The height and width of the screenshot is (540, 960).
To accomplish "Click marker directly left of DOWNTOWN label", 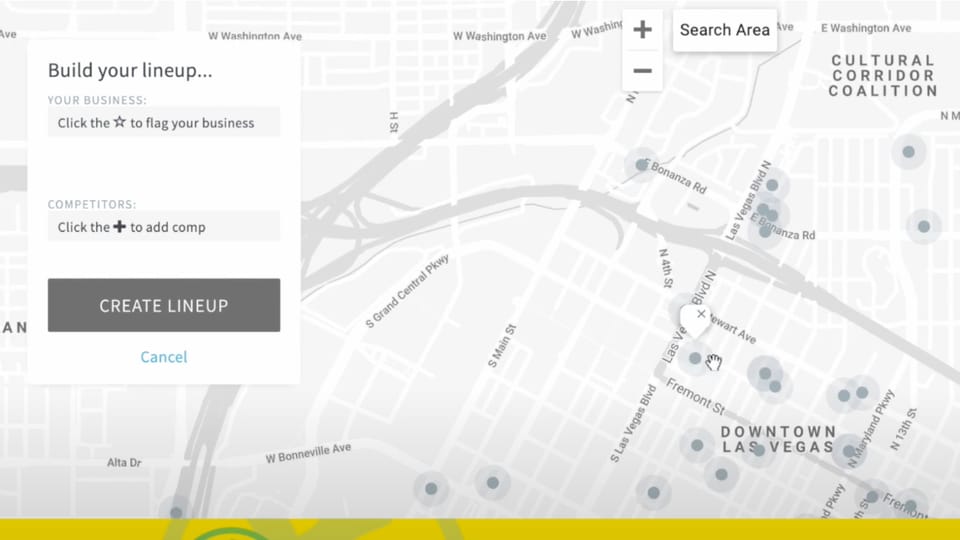I will click(697, 444).
